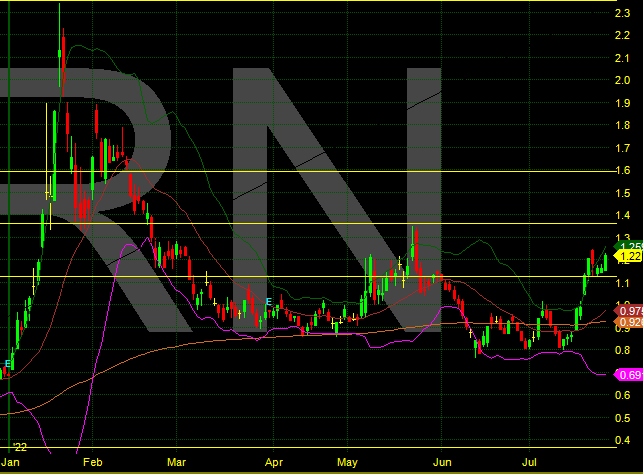Screen dimensions: 643x474
Task: Click the orange 0.92 moving average tag
Action: (x=630, y=322)
